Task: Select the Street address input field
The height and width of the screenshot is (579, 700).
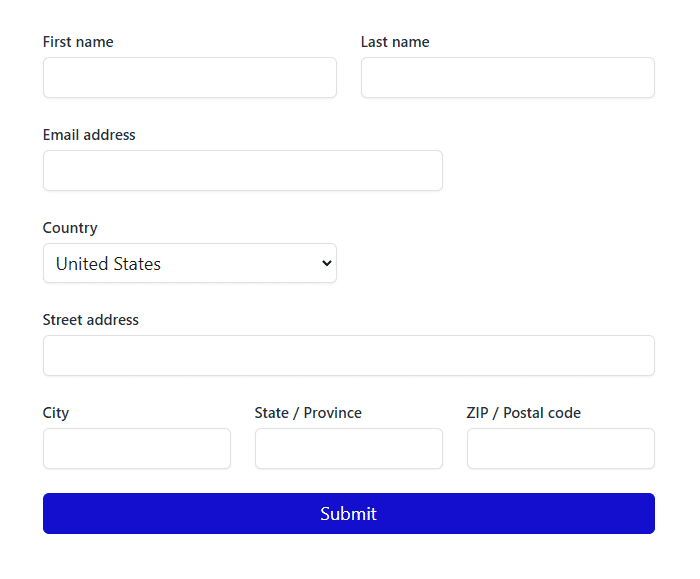Action: (348, 356)
